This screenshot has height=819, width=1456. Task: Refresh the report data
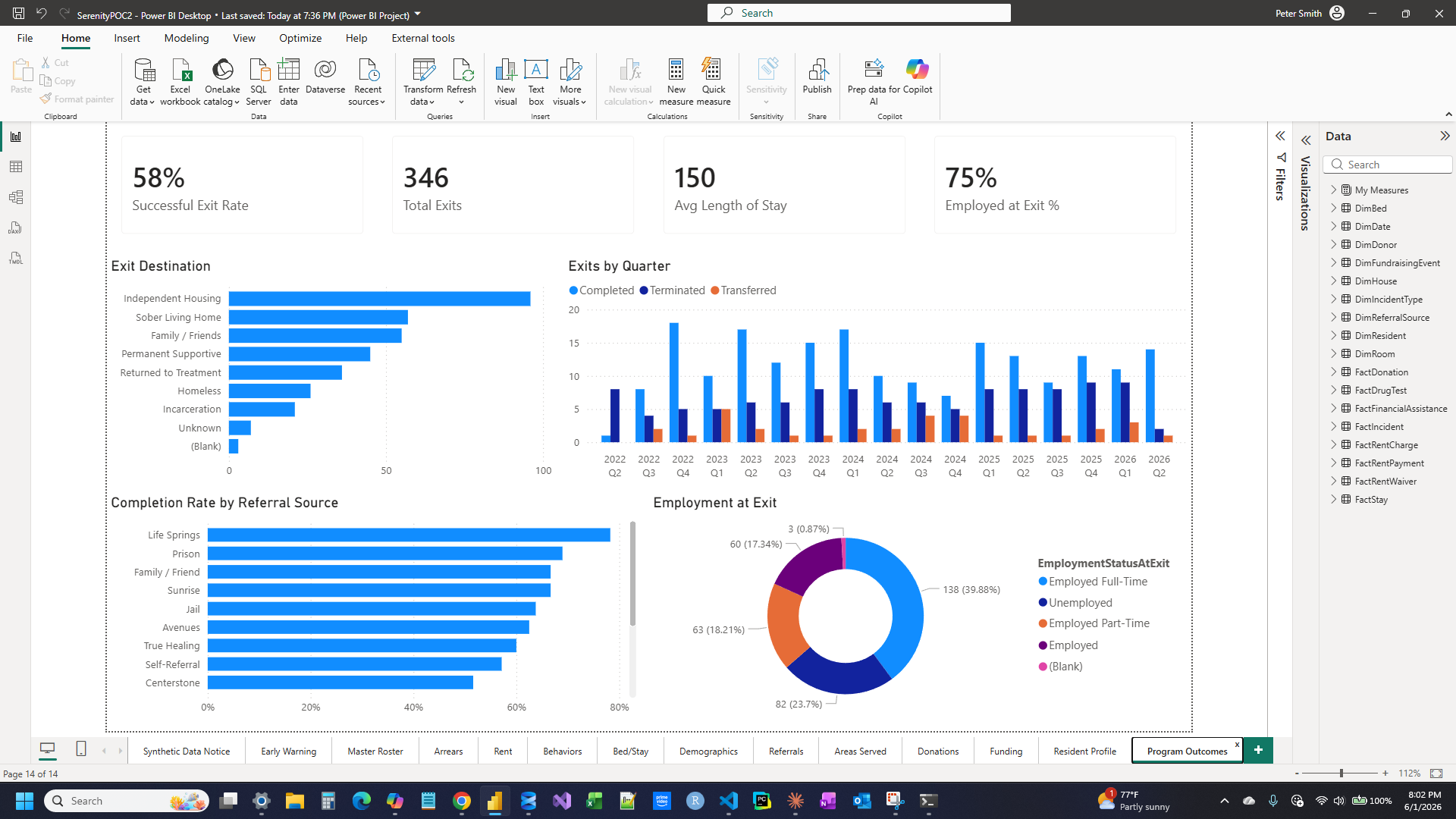461,82
